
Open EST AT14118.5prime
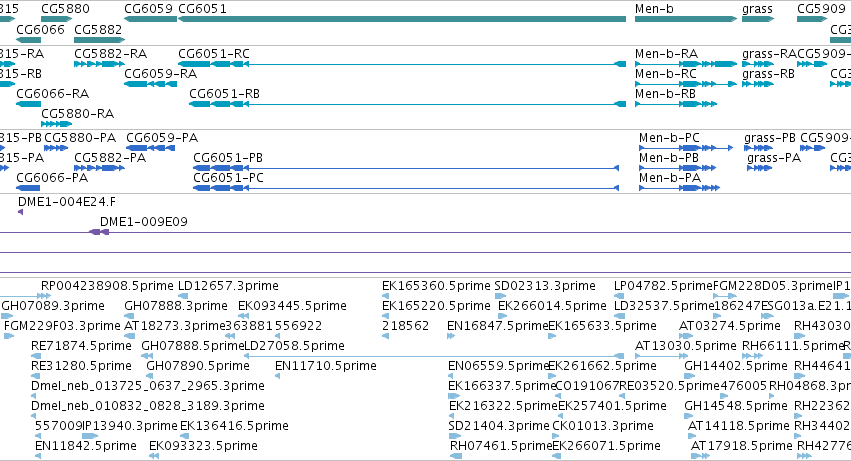pos(739,426)
